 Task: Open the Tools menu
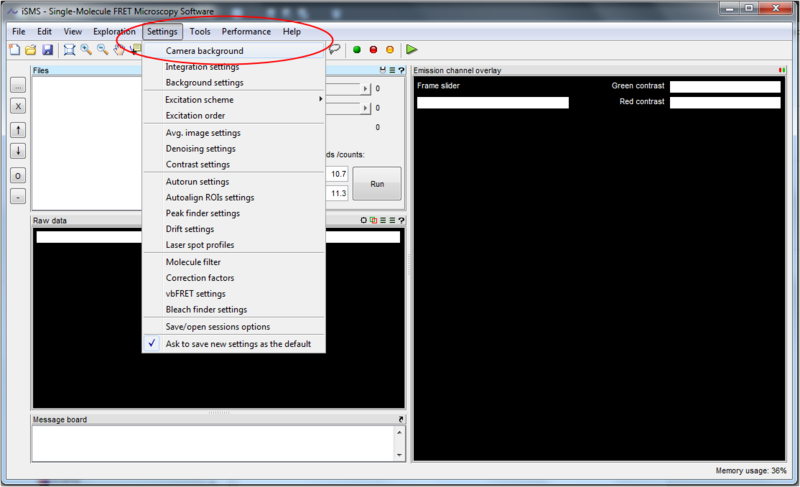coord(200,31)
